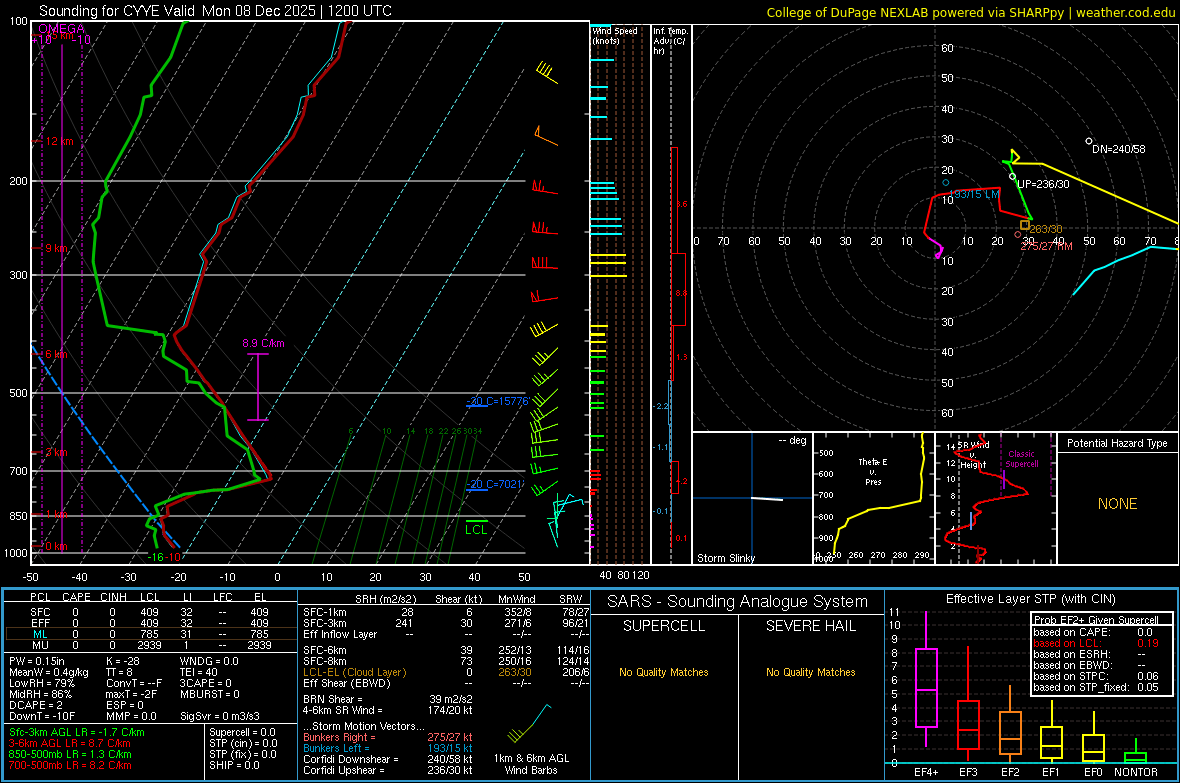
Task: Click the red based on LCL probability row
Action: pos(1096,643)
